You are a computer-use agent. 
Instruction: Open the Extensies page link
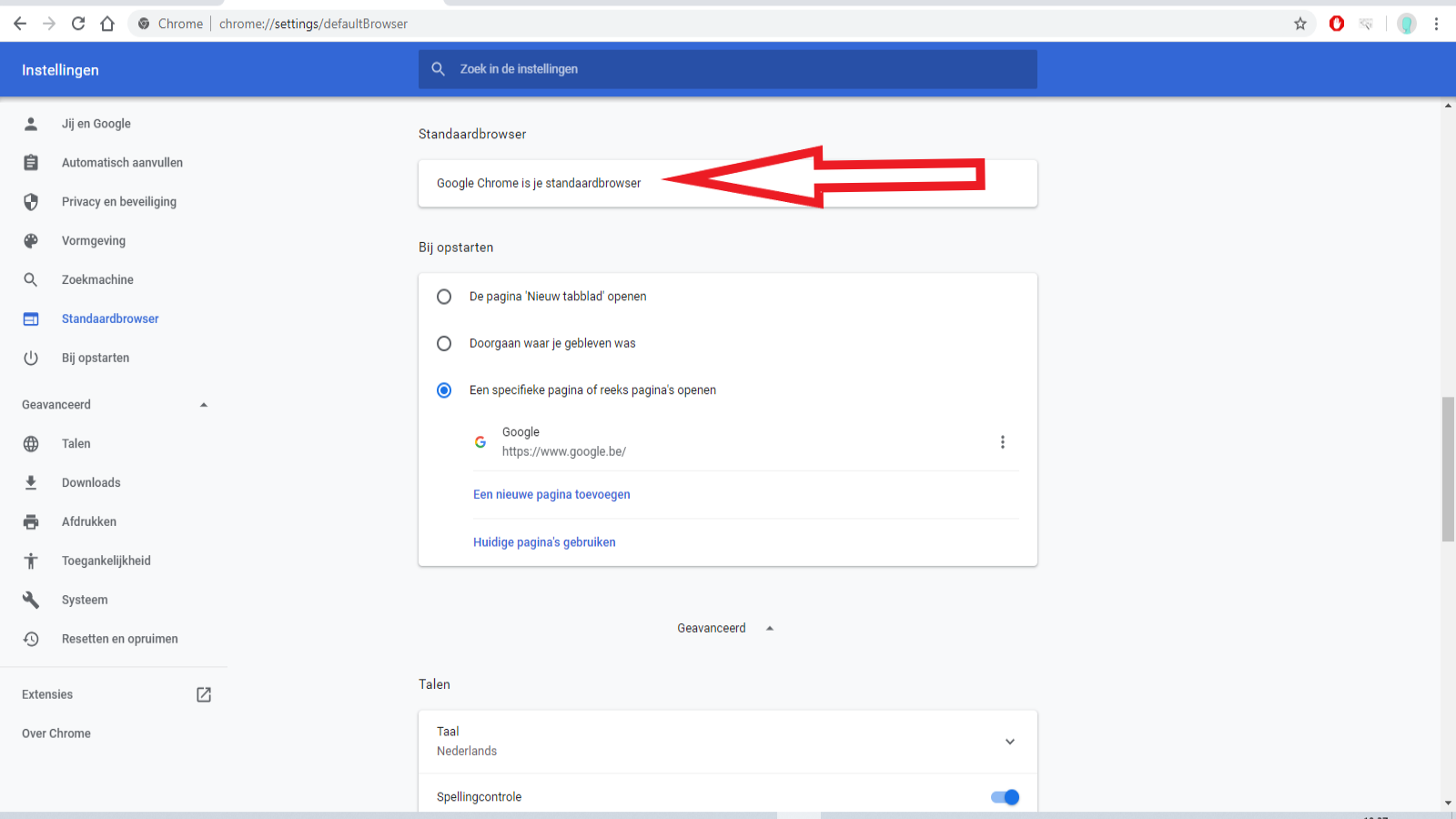click(47, 694)
